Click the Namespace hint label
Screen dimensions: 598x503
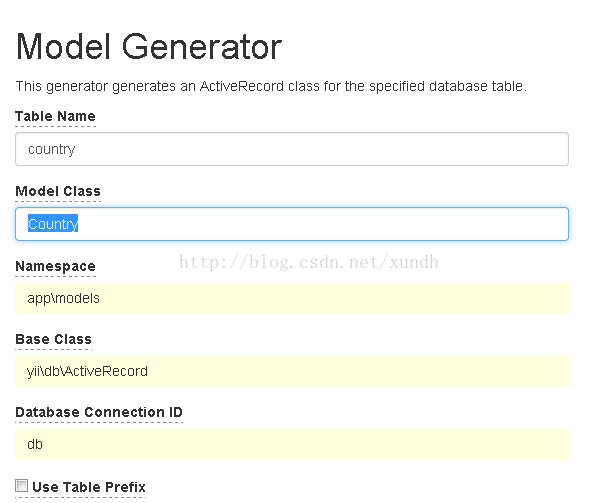[55, 266]
